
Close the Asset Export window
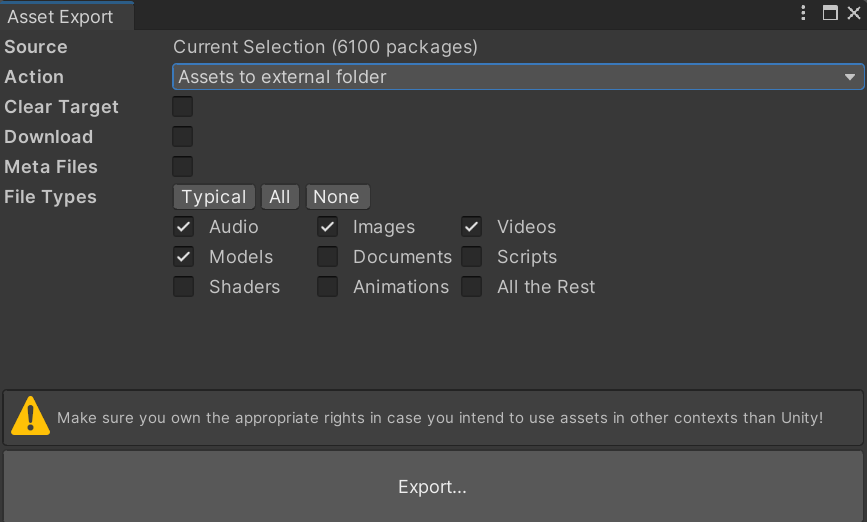854,13
